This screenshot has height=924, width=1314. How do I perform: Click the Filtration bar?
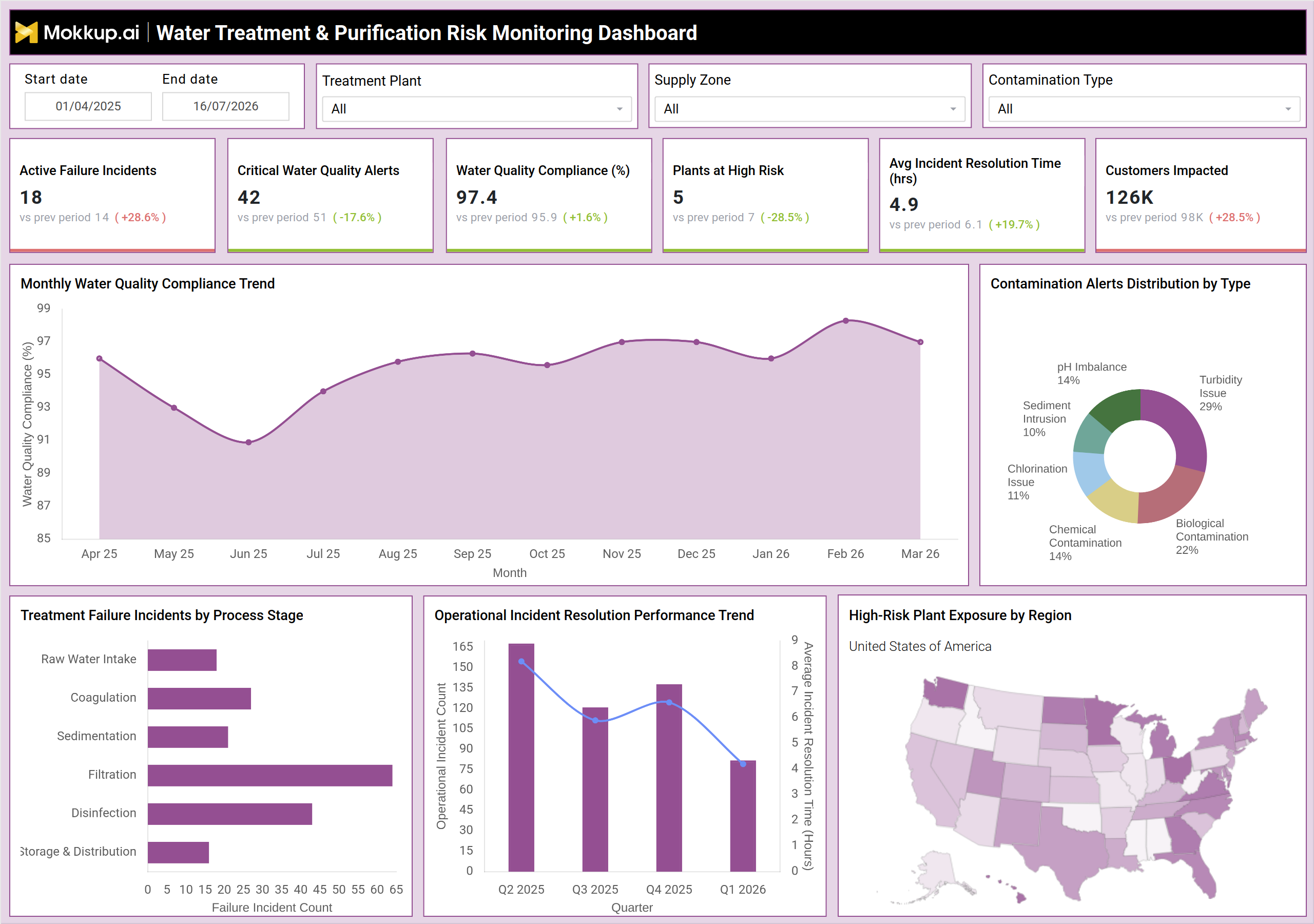pos(270,775)
